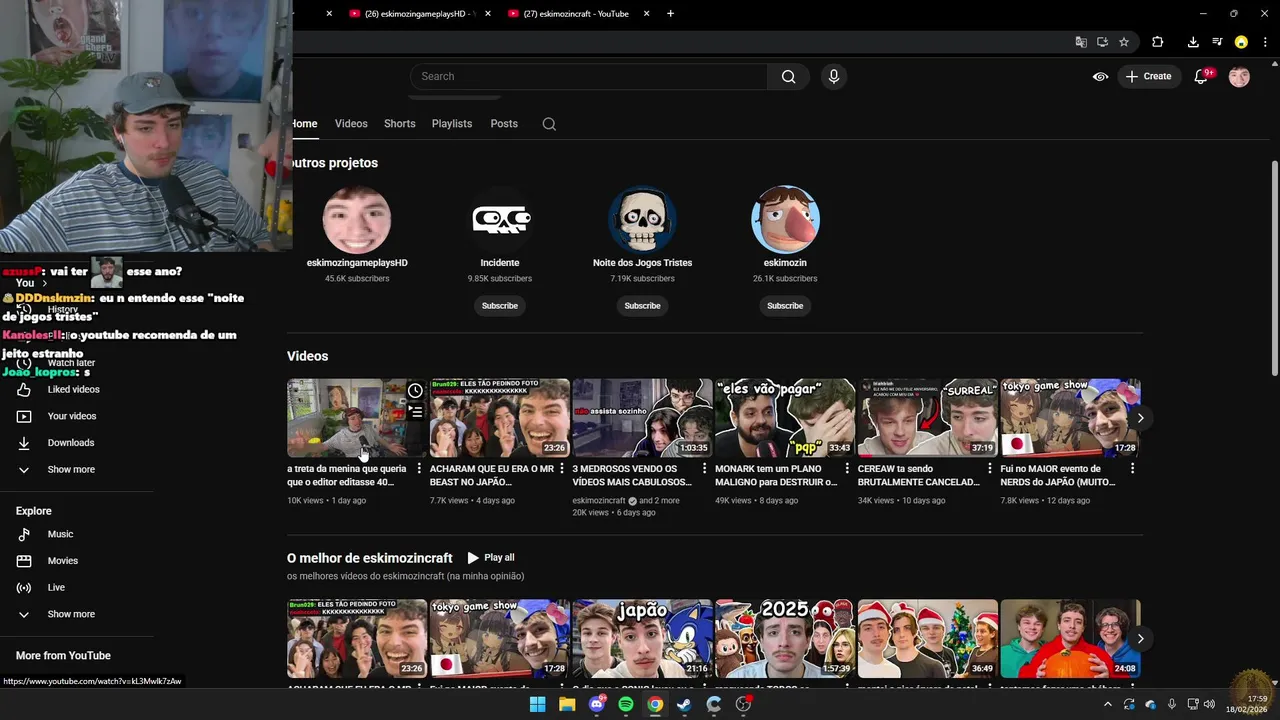Open three-dot menu for MONARK video

tap(847, 469)
